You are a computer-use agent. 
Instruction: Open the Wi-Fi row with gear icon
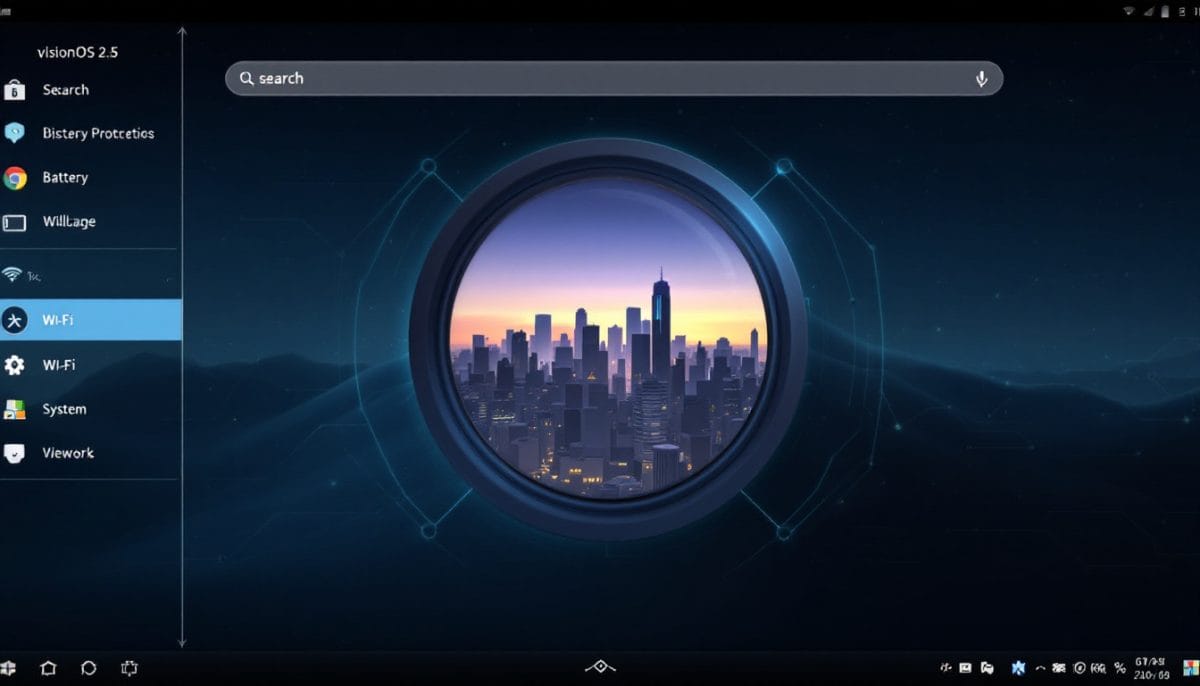[x=90, y=365]
